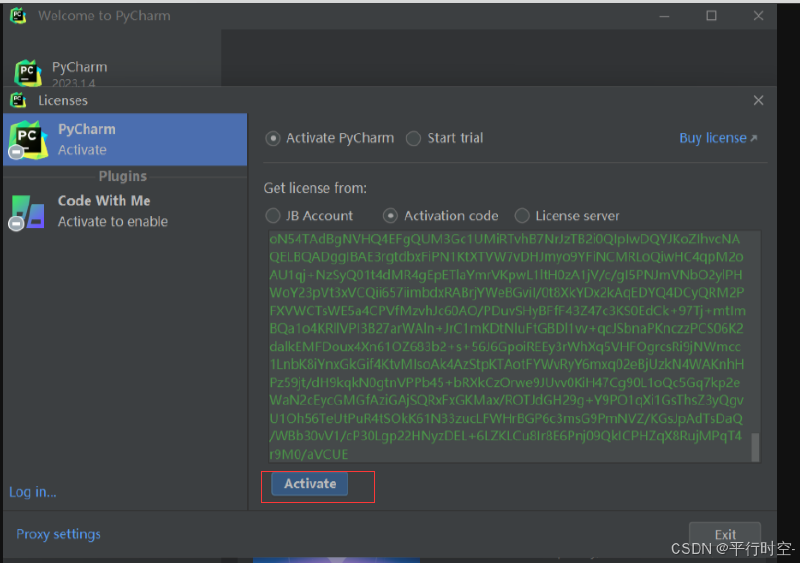Viewport: 800px width, 563px height.
Task: Click the Plugins section header
Action: 123,177
